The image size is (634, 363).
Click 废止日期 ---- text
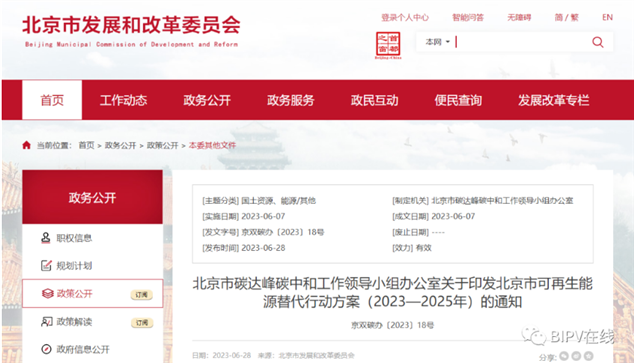click(418, 232)
